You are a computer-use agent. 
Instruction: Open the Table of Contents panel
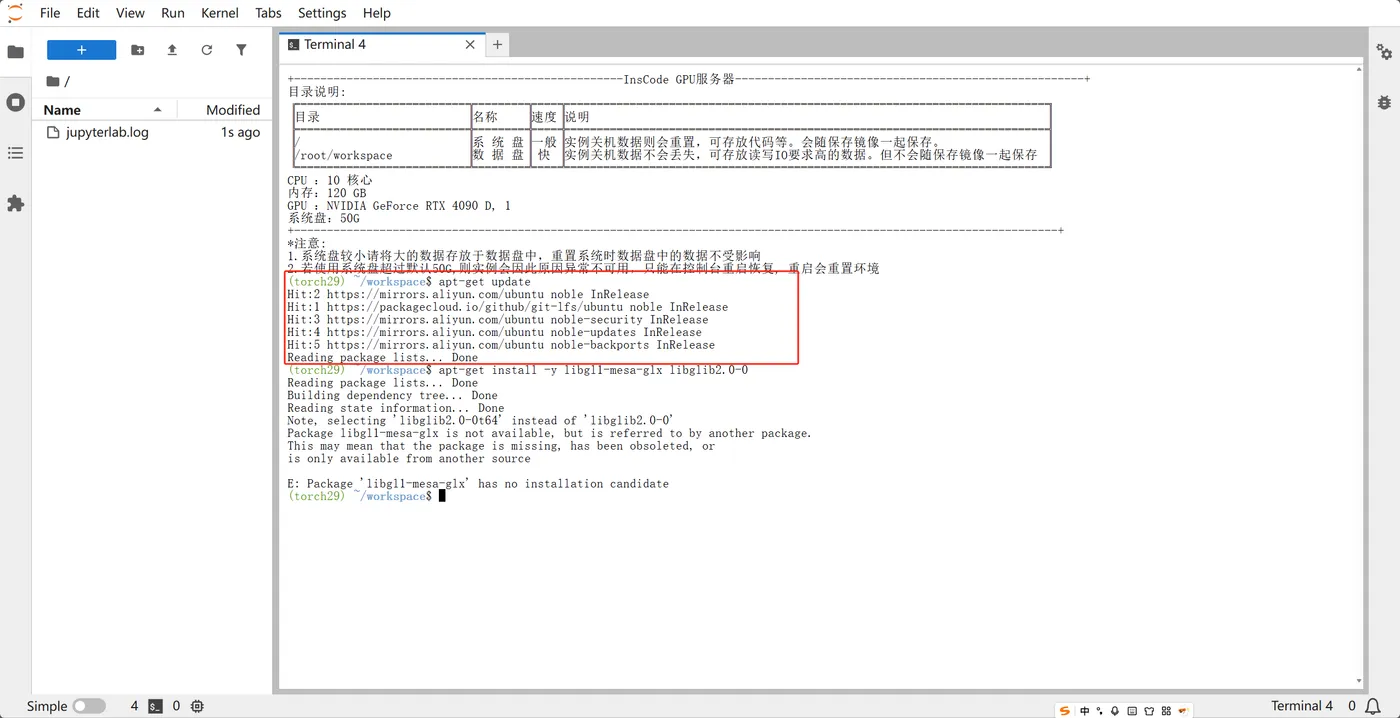coord(15,153)
